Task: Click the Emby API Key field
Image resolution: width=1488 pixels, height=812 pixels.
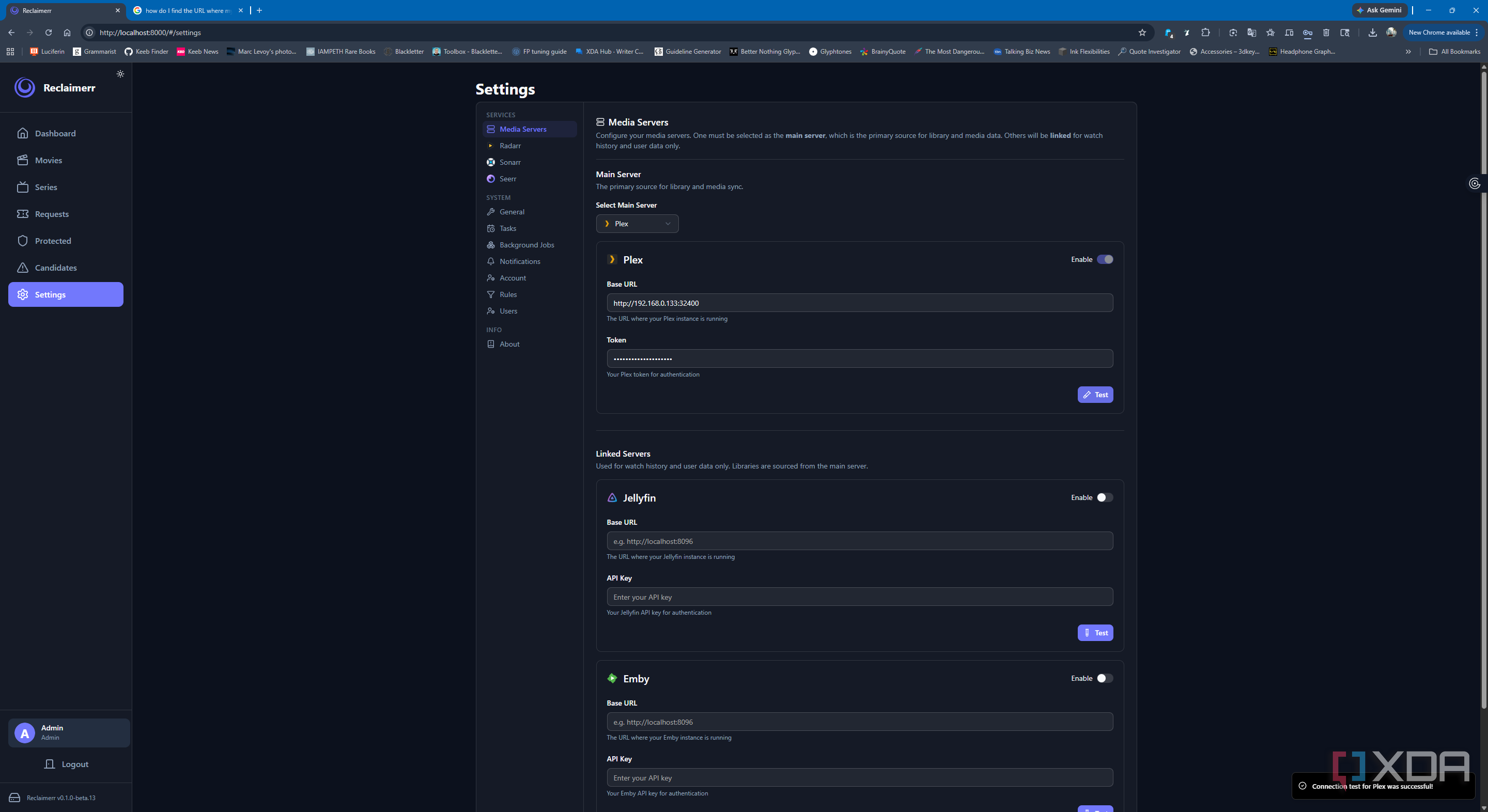Action: tap(860, 777)
